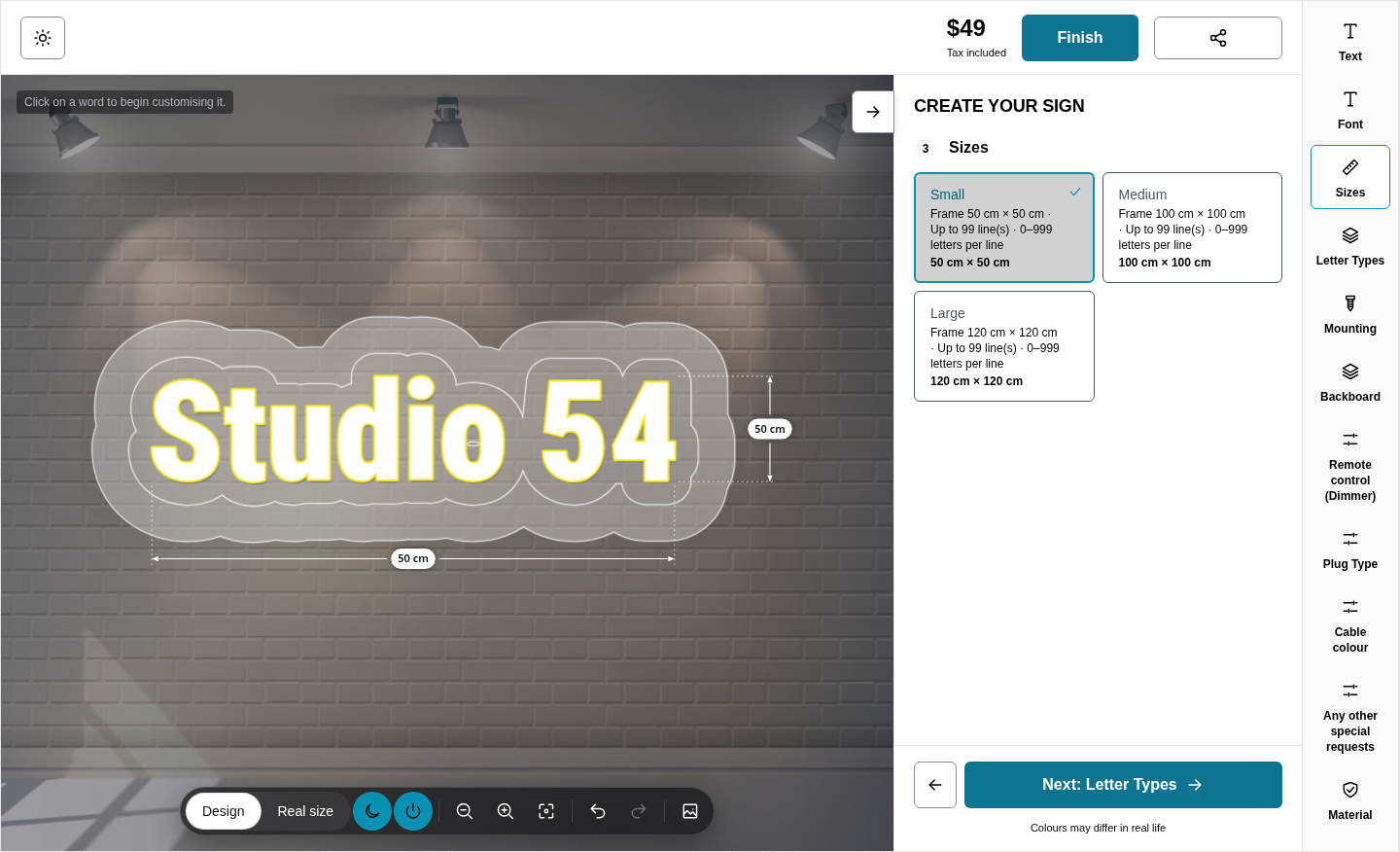Toggle the light theme sun icon

coord(43,38)
